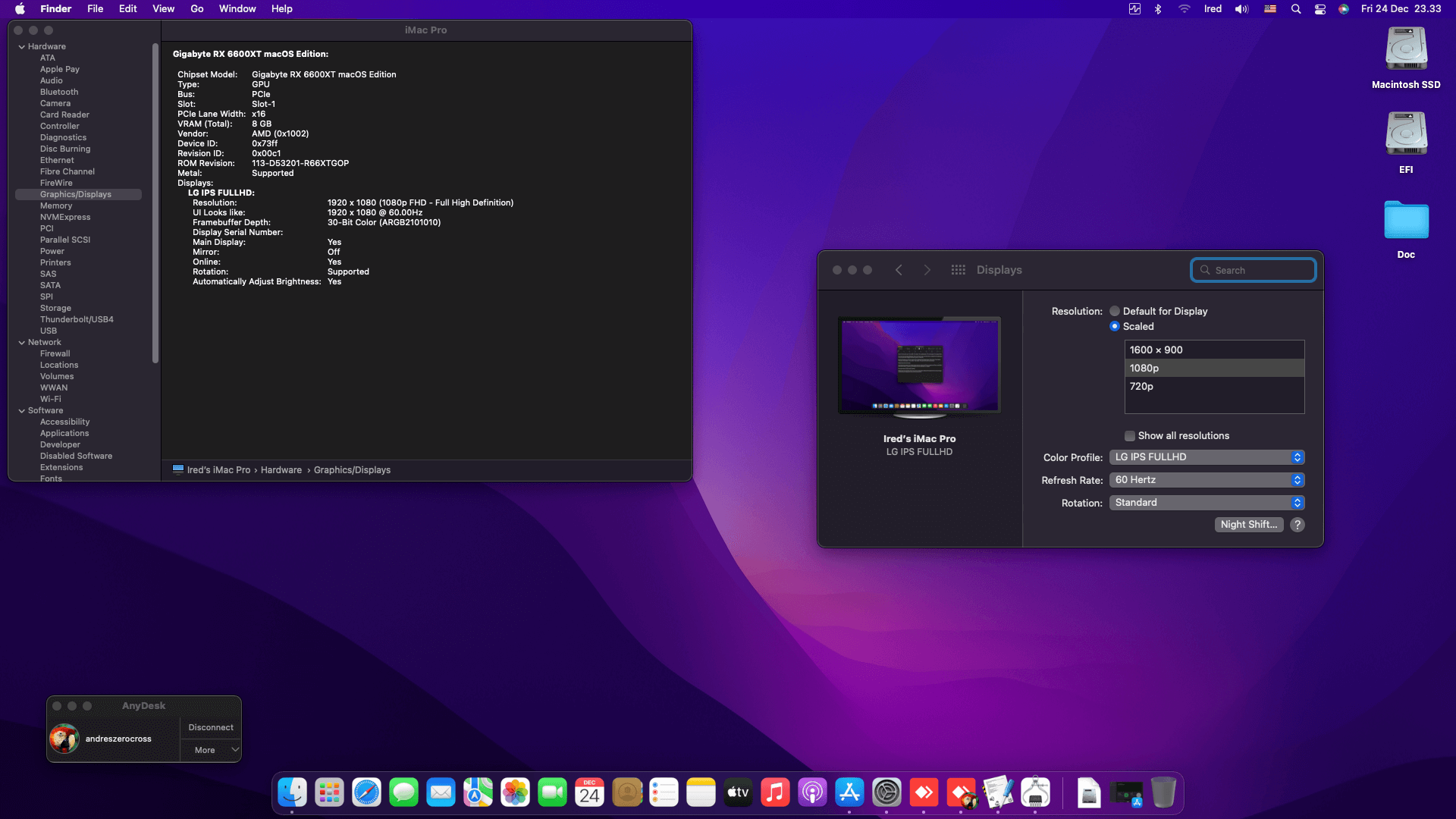Open the View menu
Viewport: 1456px width, 819px height.
pyautogui.click(x=163, y=9)
